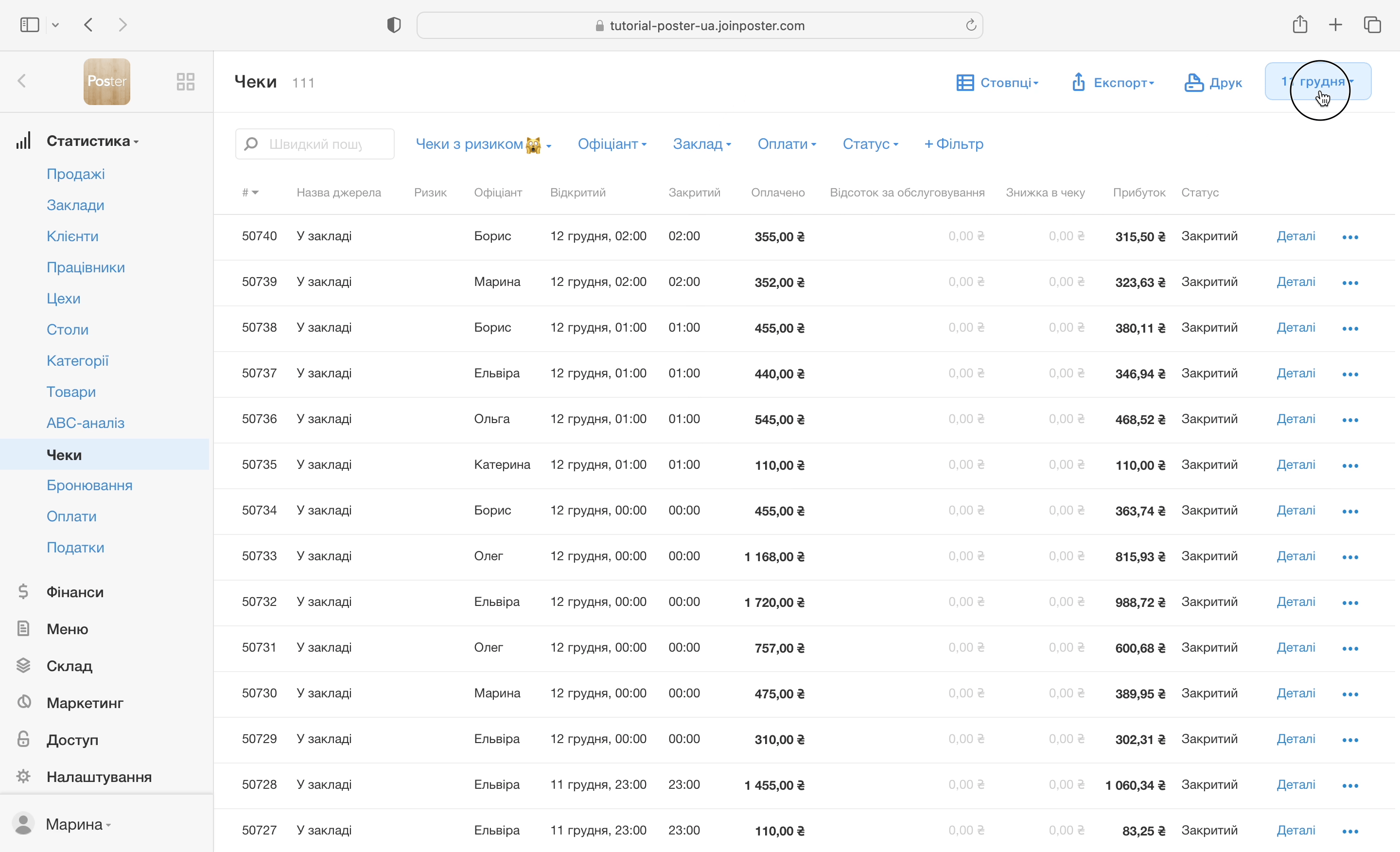Open three-dots menu for check 50735
Screen dimensions: 1400x852
pyautogui.click(x=1349, y=465)
